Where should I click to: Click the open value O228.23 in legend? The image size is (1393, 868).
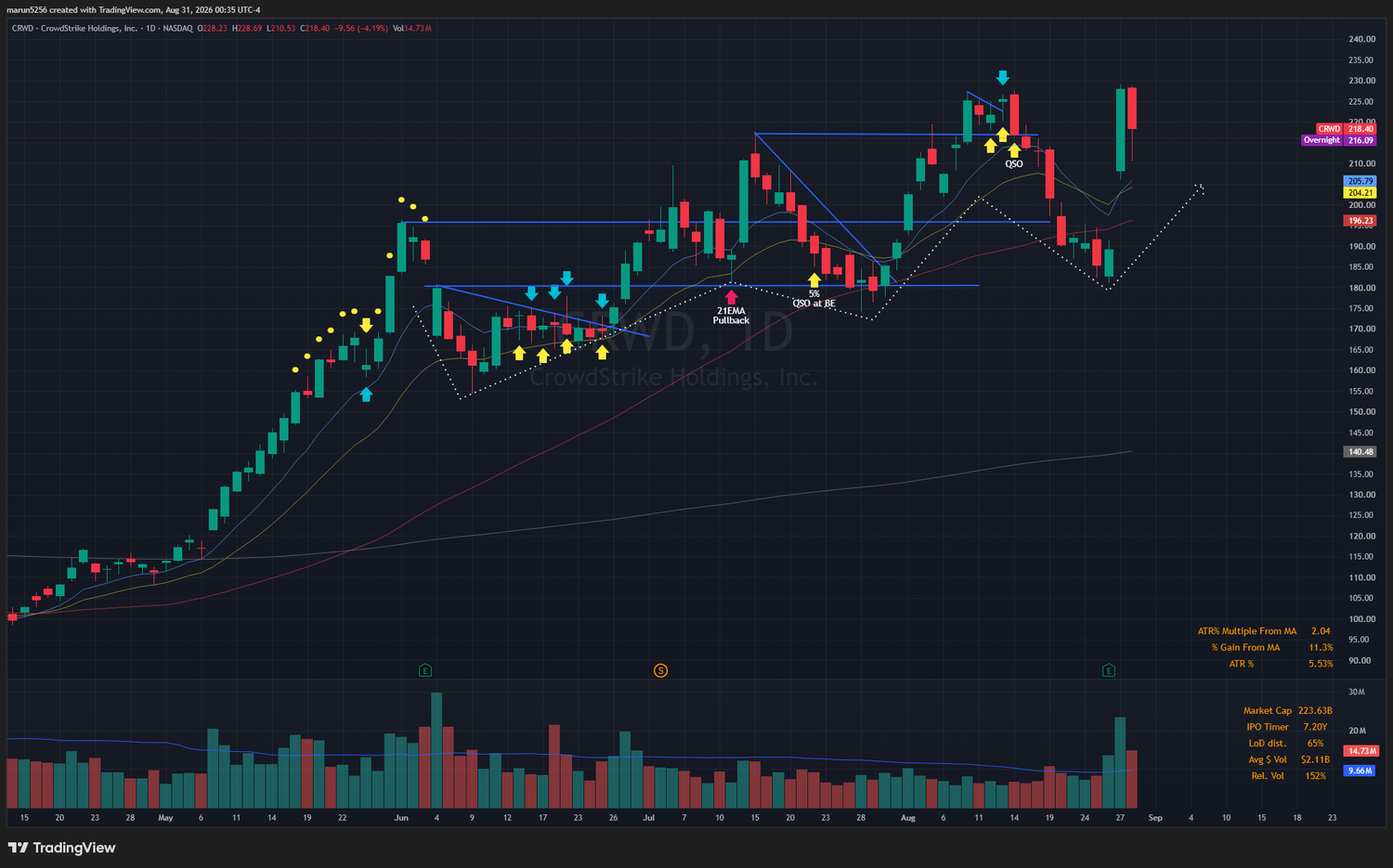coord(213,28)
